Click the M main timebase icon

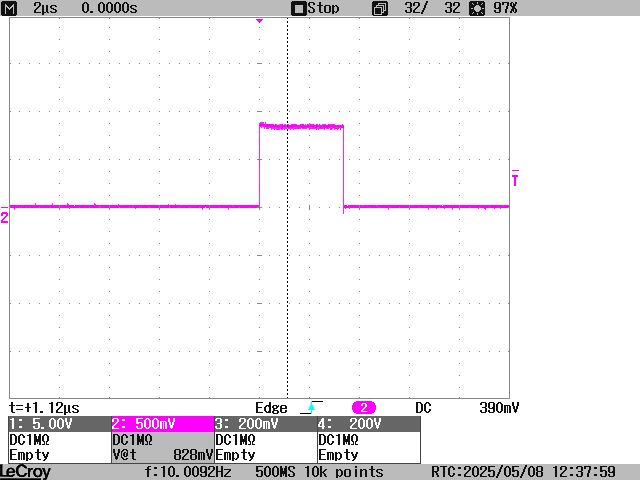12,8
